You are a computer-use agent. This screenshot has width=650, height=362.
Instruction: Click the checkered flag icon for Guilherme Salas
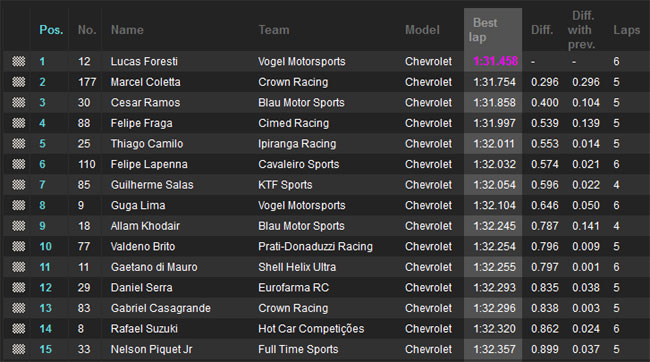point(18,185)
